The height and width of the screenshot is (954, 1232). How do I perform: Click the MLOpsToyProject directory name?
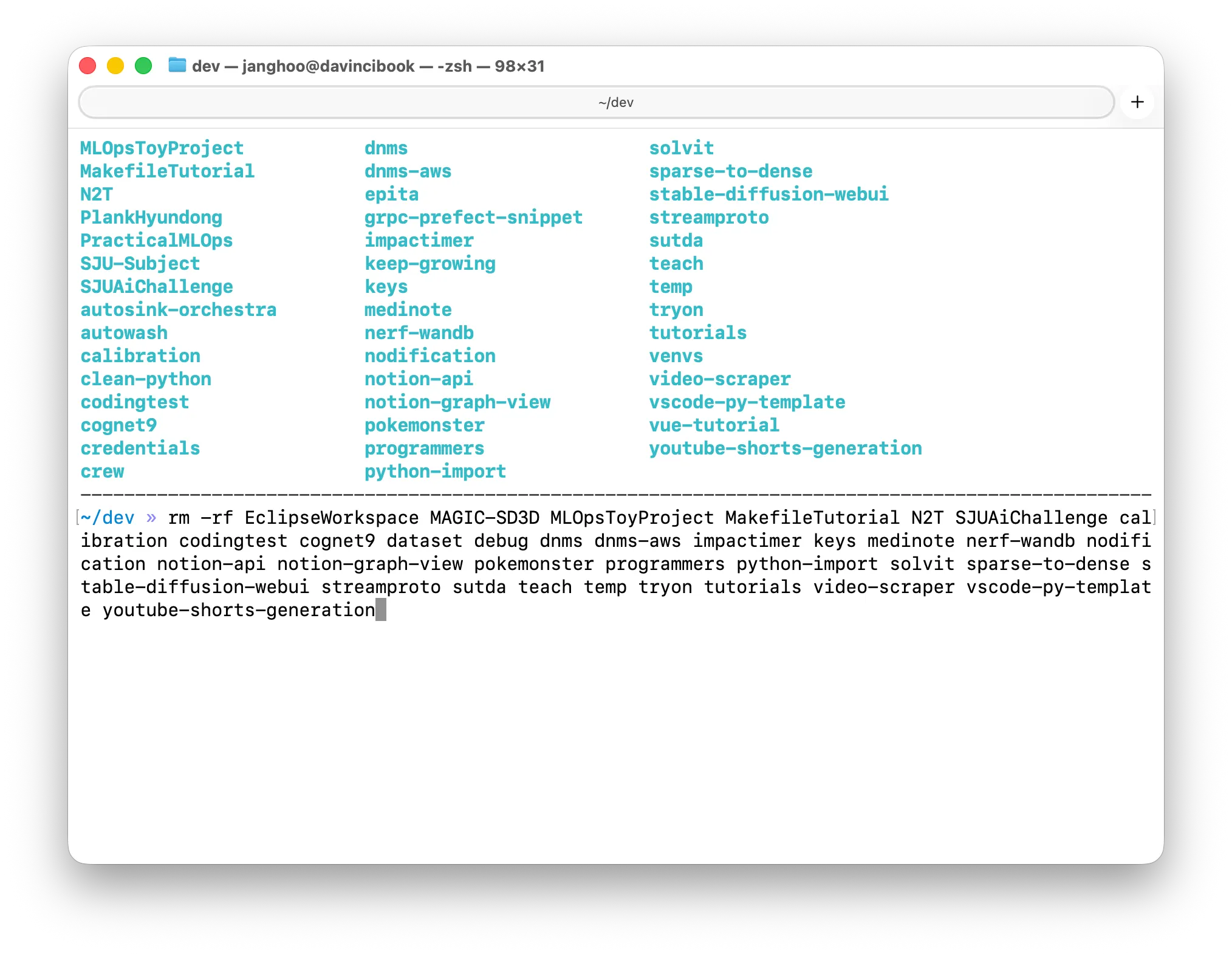tap(162, 148)
